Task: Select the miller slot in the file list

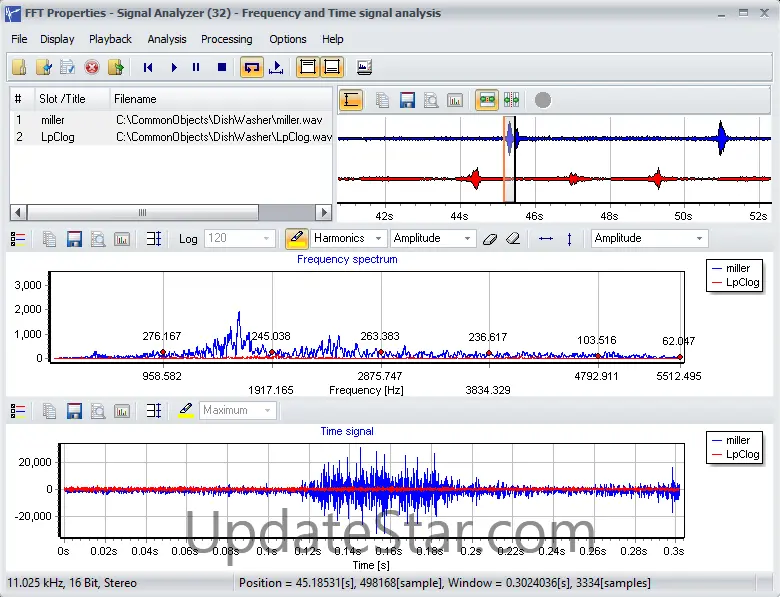Action: (53, 120)
